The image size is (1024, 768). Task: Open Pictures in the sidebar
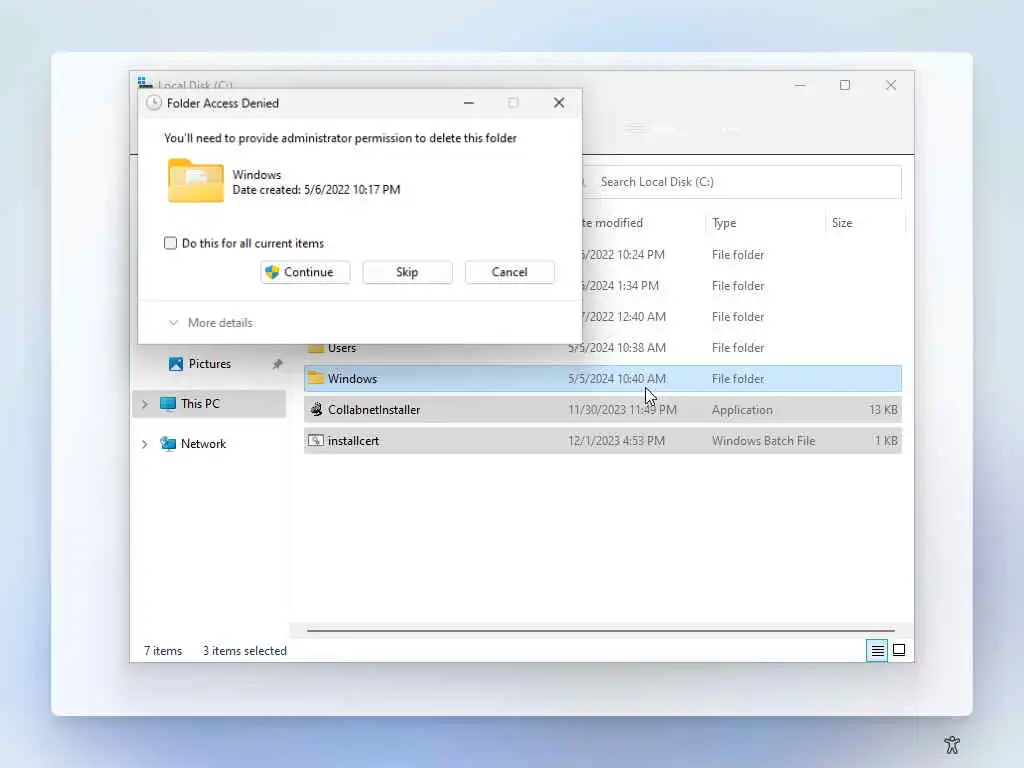click(x=210, y=364)
